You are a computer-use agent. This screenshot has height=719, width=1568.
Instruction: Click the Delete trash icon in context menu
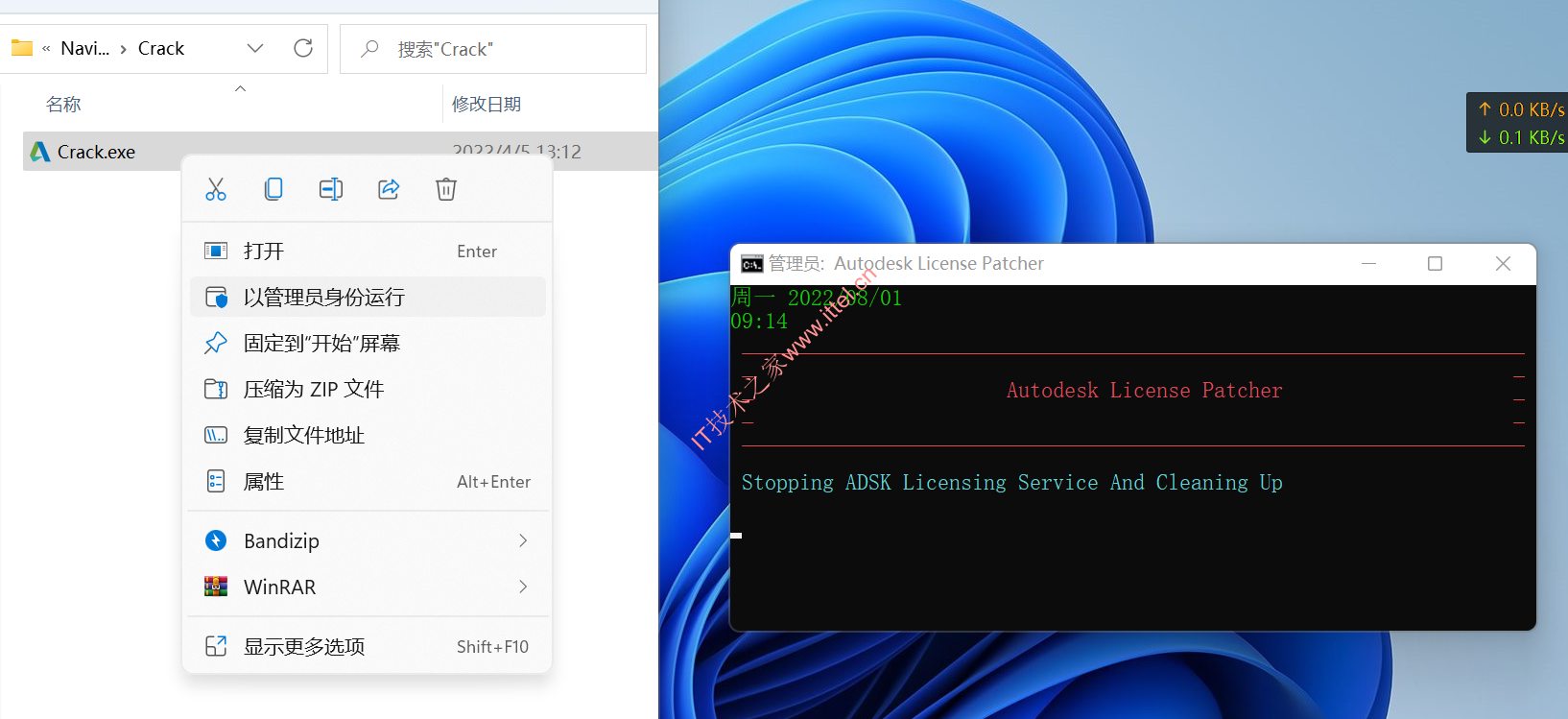coord(446,189)
